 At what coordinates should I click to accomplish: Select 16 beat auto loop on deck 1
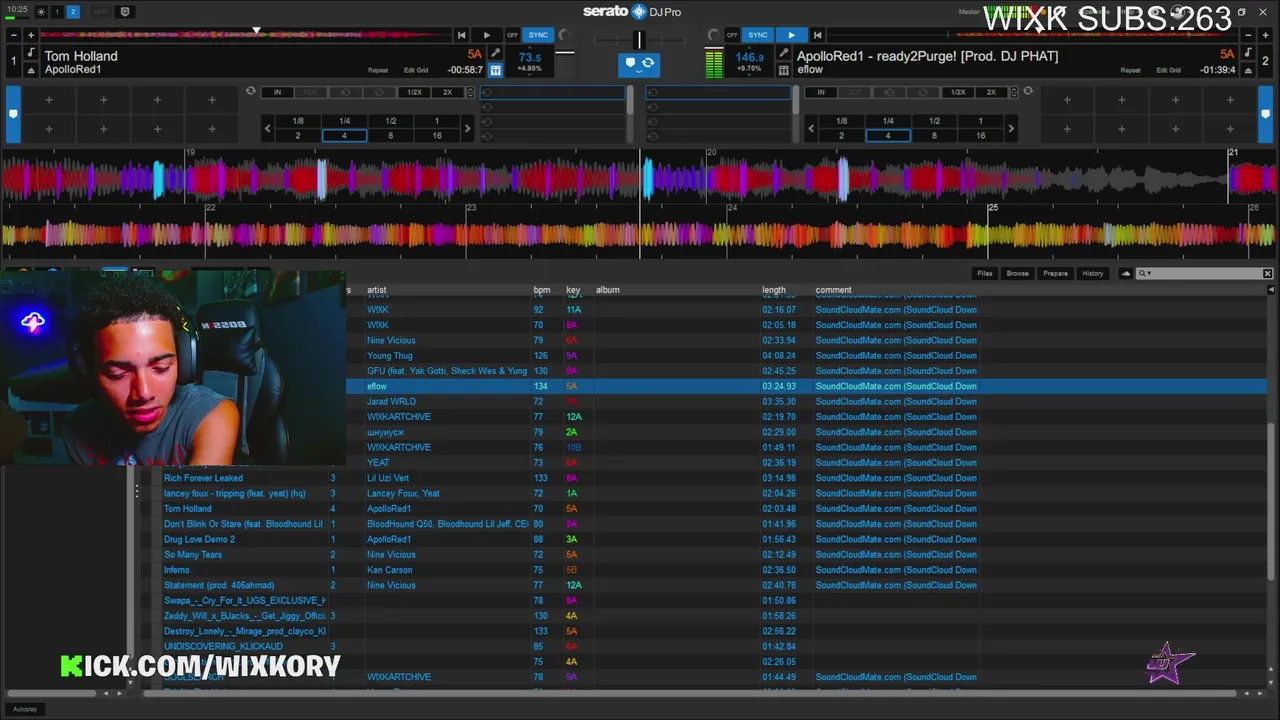[437, 135]
